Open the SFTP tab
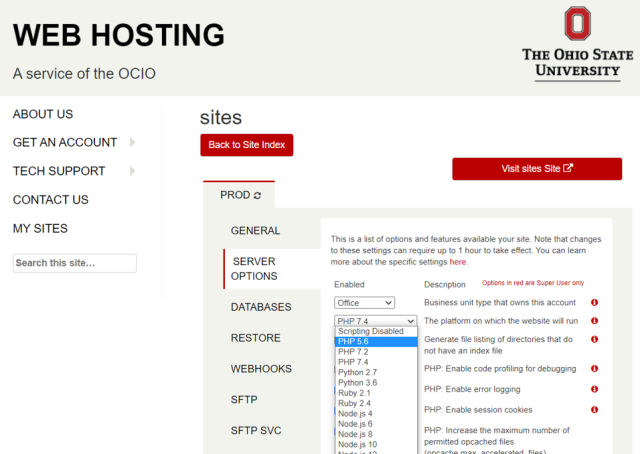Image resolution: width=640 pixels, height=454 pixels. click(x=244, y=400)
